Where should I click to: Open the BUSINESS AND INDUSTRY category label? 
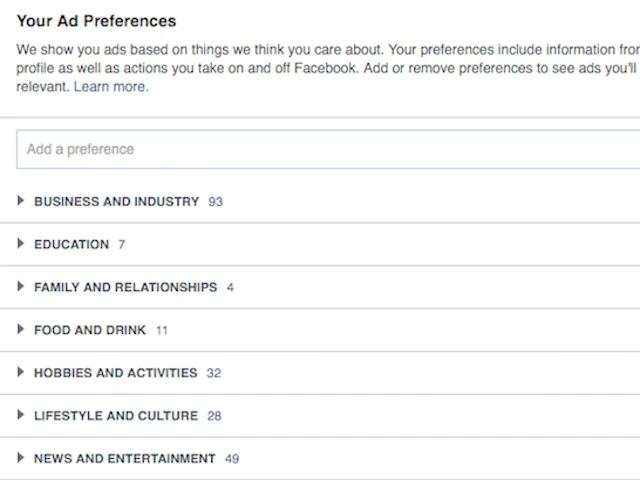click(x=116, y=201)
